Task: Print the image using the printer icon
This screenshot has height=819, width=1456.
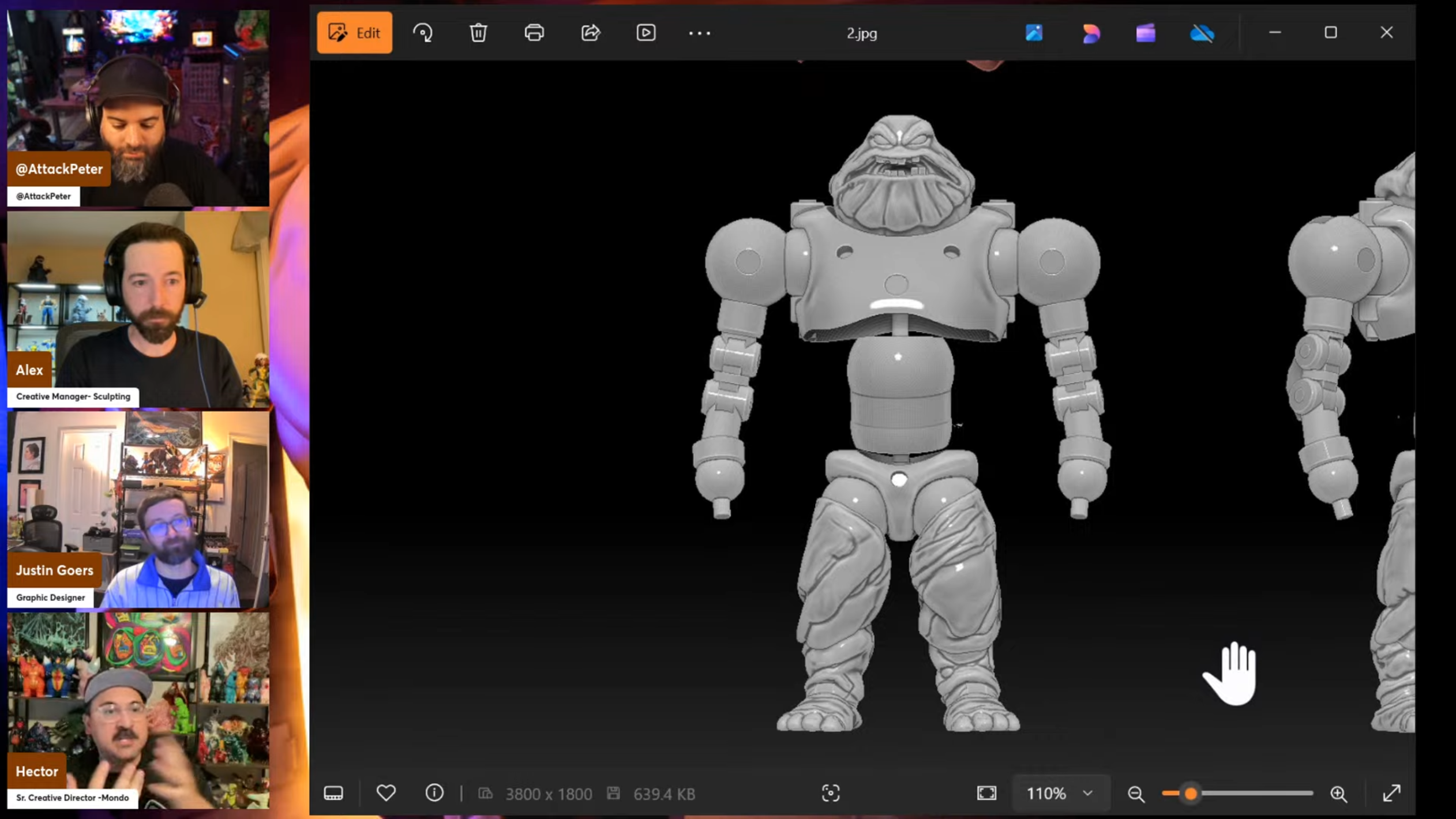Action: [534, 33]
